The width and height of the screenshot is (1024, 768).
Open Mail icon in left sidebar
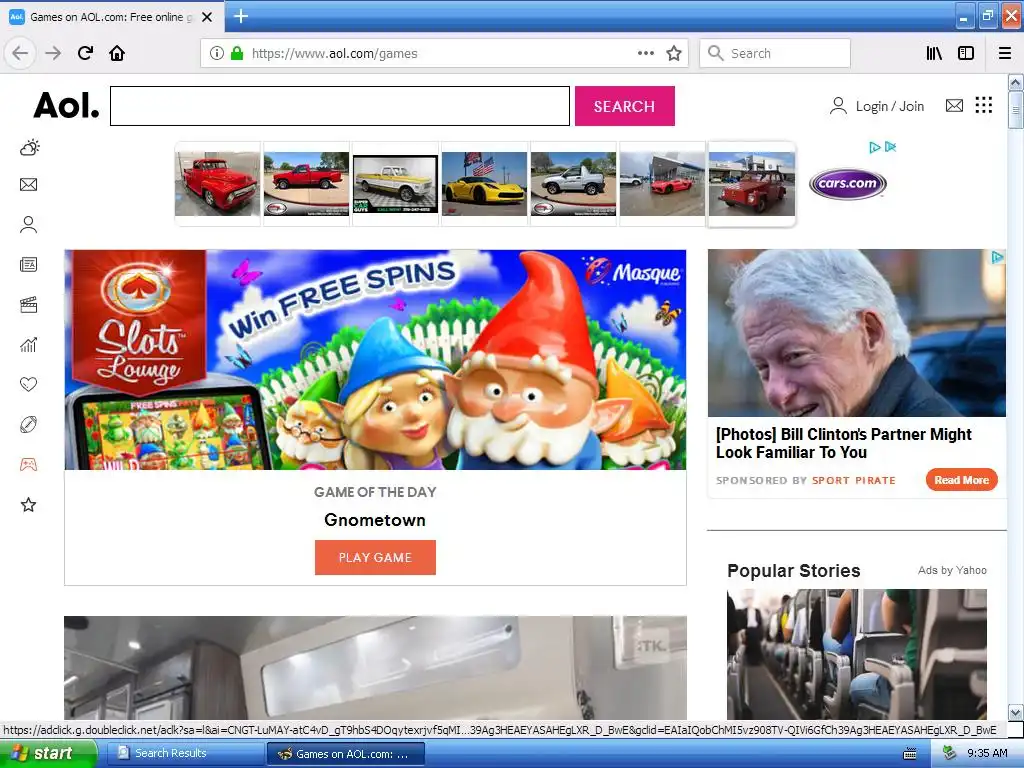tap(28, 185)
